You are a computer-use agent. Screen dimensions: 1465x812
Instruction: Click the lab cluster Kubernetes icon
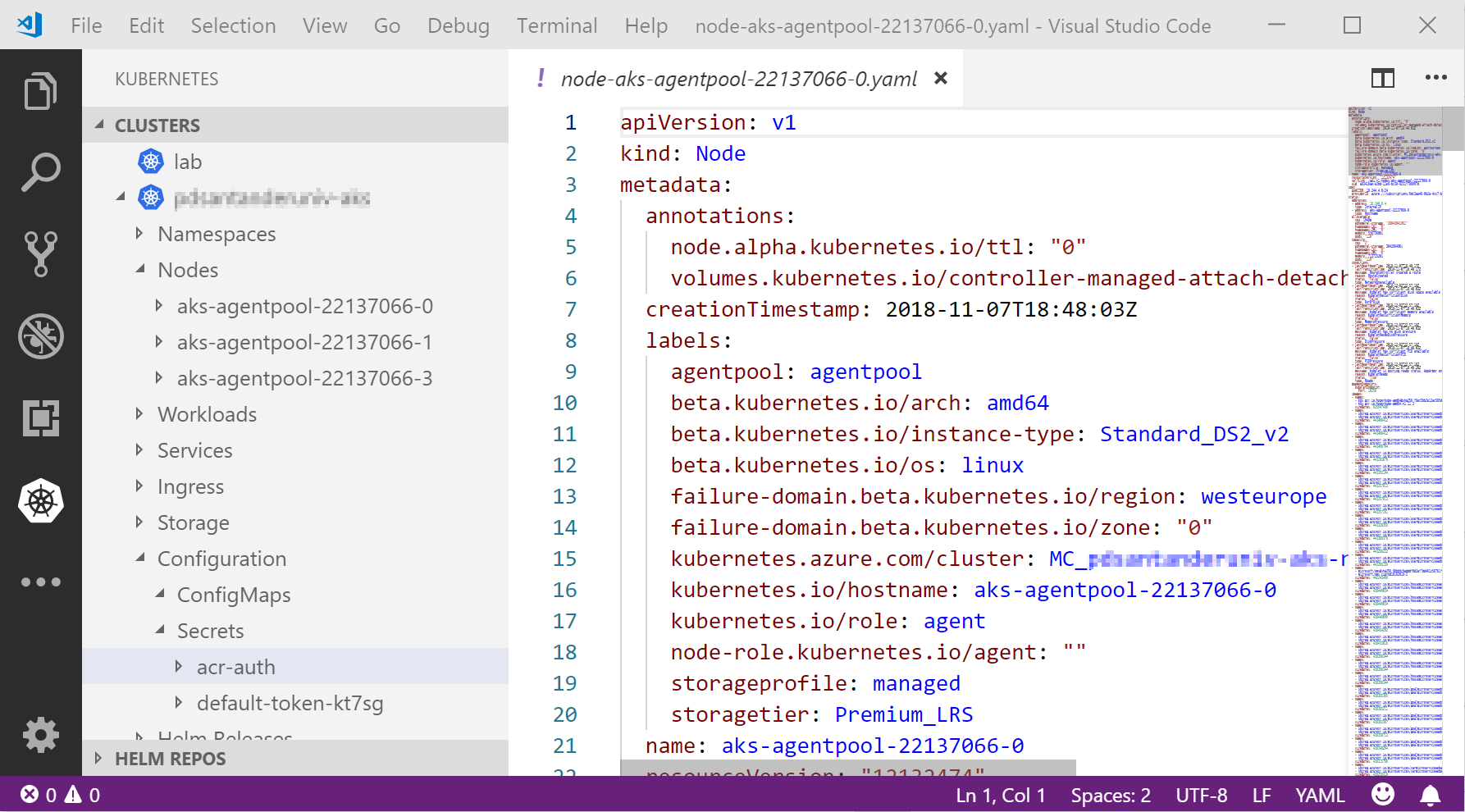pos(151,162)
